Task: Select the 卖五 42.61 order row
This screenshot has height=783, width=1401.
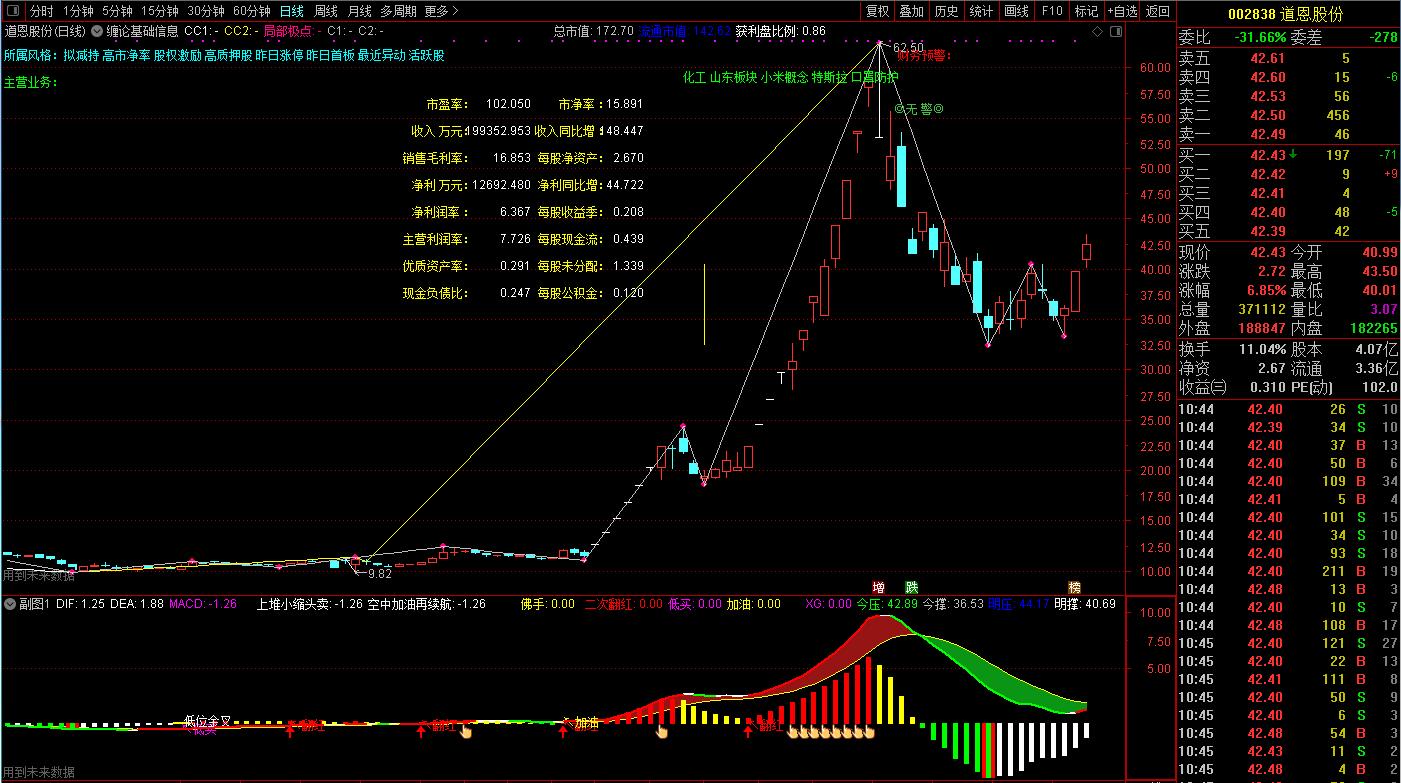Action: click(1289, 58)
